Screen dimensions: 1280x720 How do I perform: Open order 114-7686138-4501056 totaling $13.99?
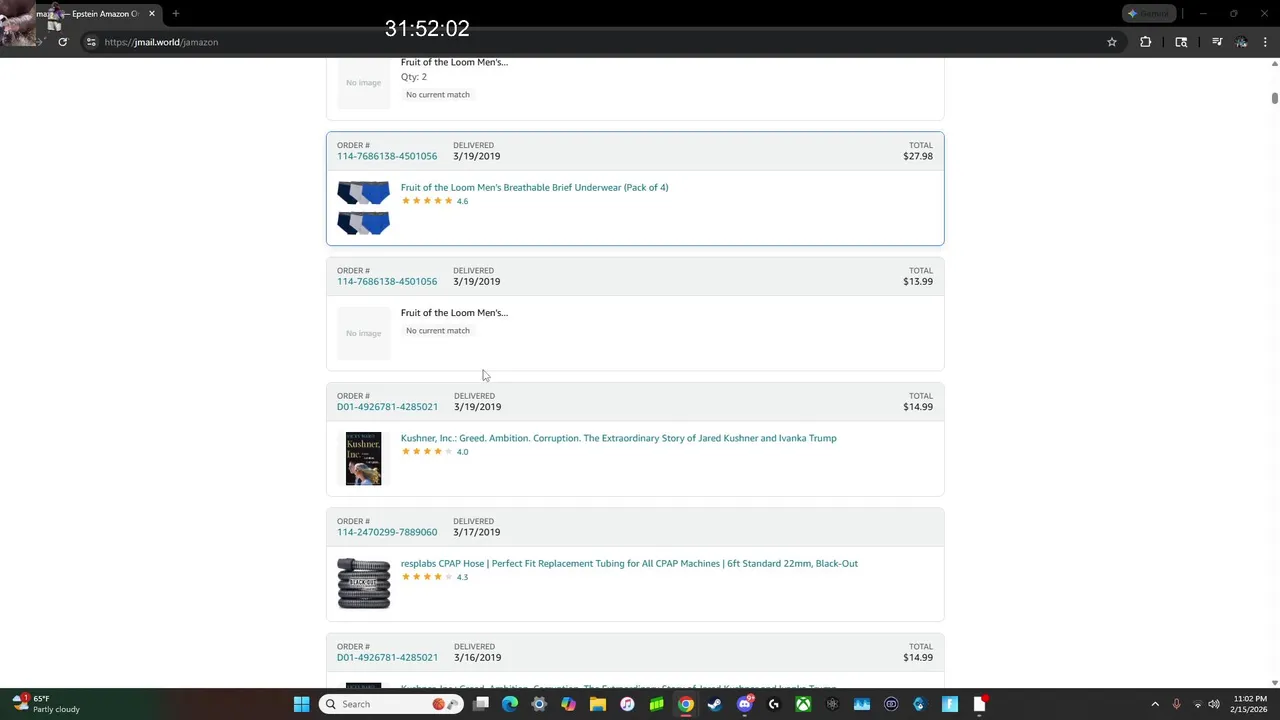click(387, 281)
